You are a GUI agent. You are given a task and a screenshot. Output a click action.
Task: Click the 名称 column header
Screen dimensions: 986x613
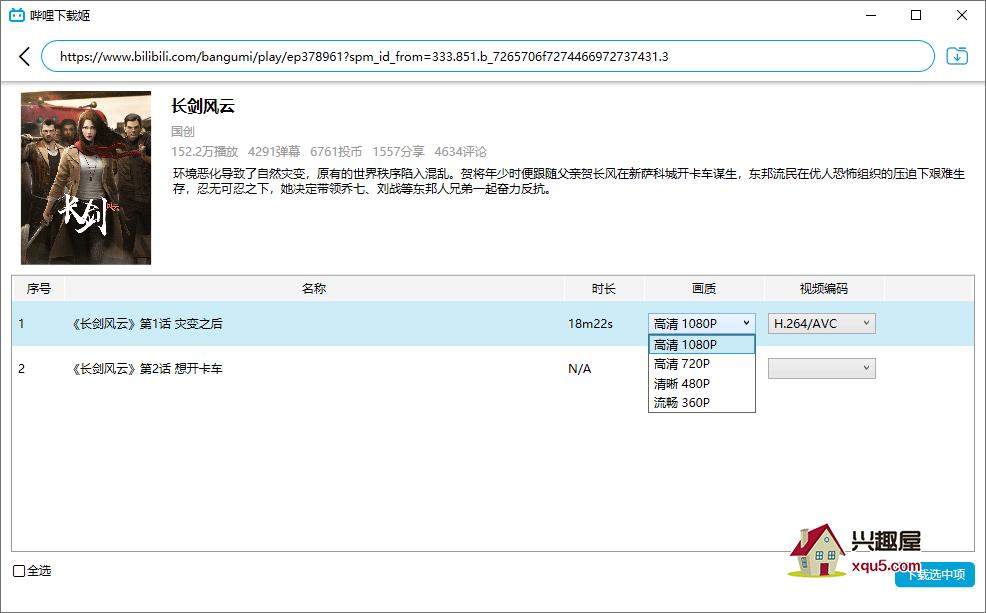click(314, 289)
